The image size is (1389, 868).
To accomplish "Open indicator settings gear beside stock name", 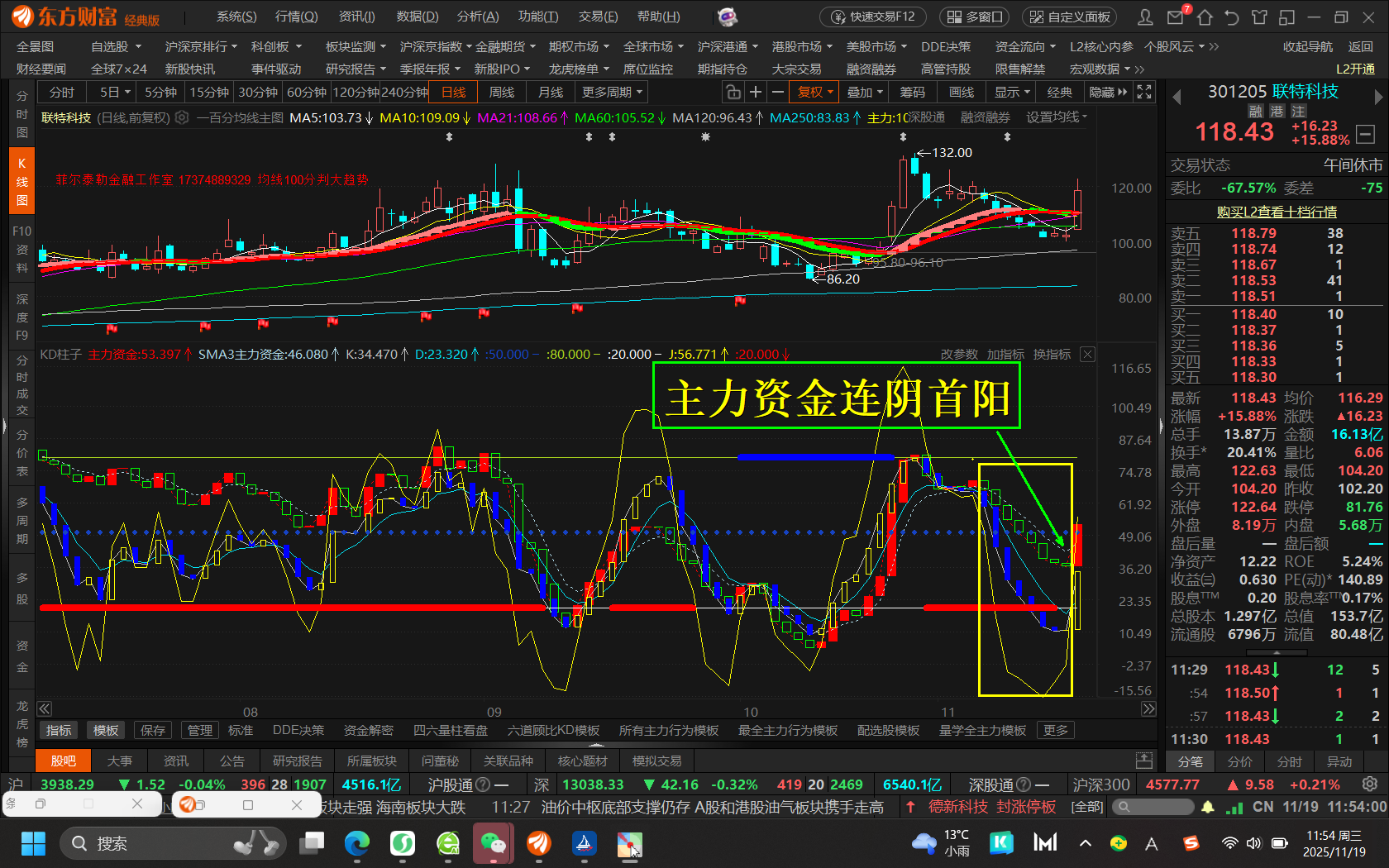I will [182, 117].
